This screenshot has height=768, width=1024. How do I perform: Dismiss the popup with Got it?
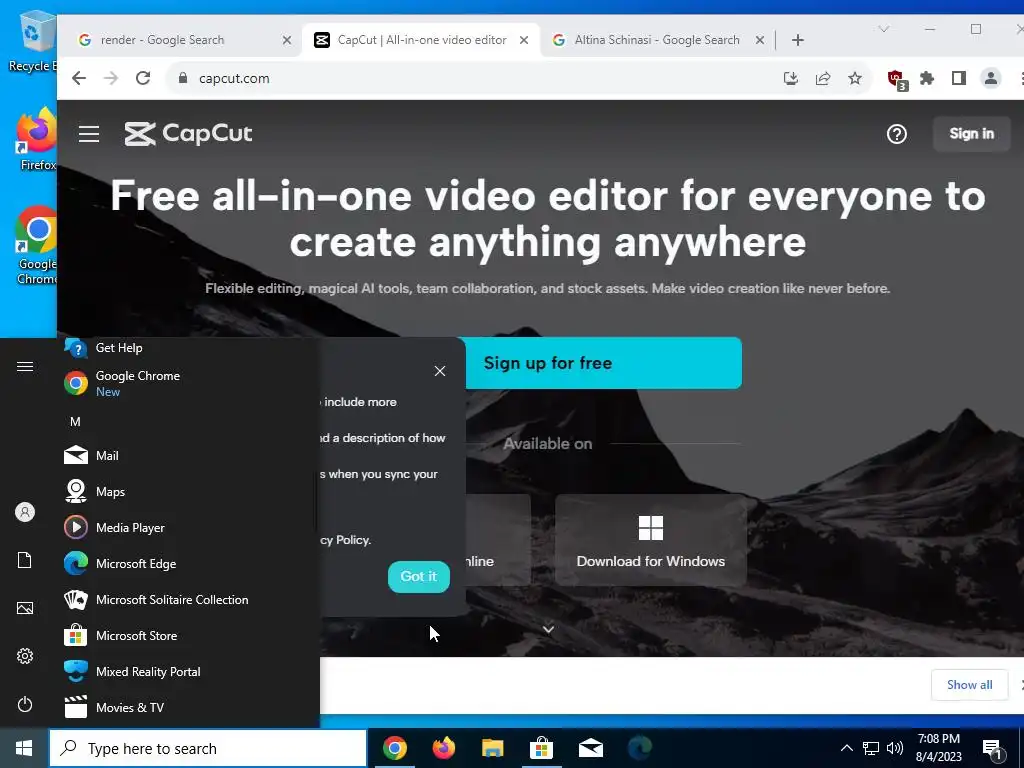[419, 577]
